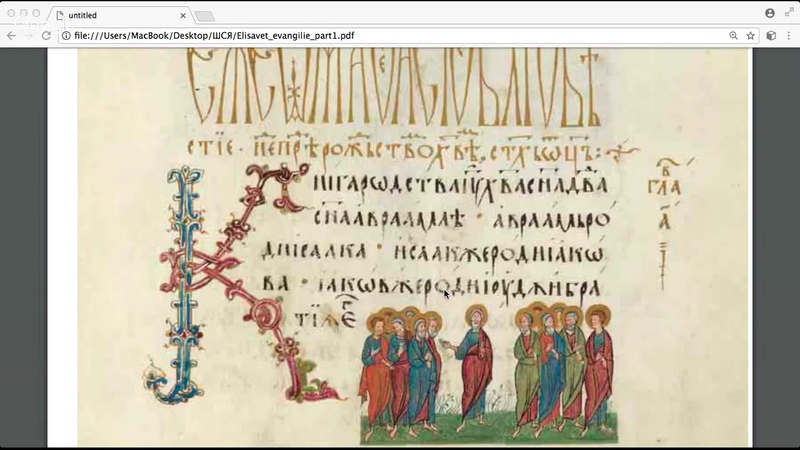Viewport: 800px width, 450px height.
Task: Click the zoom magnifier icon in address bar
Action: (x=733, y=36)
